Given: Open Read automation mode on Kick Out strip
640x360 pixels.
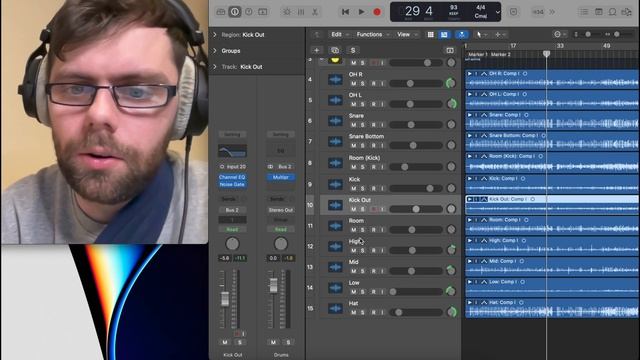Looking at the screenshot, I should pyautogui.click(x=232, y=229).
